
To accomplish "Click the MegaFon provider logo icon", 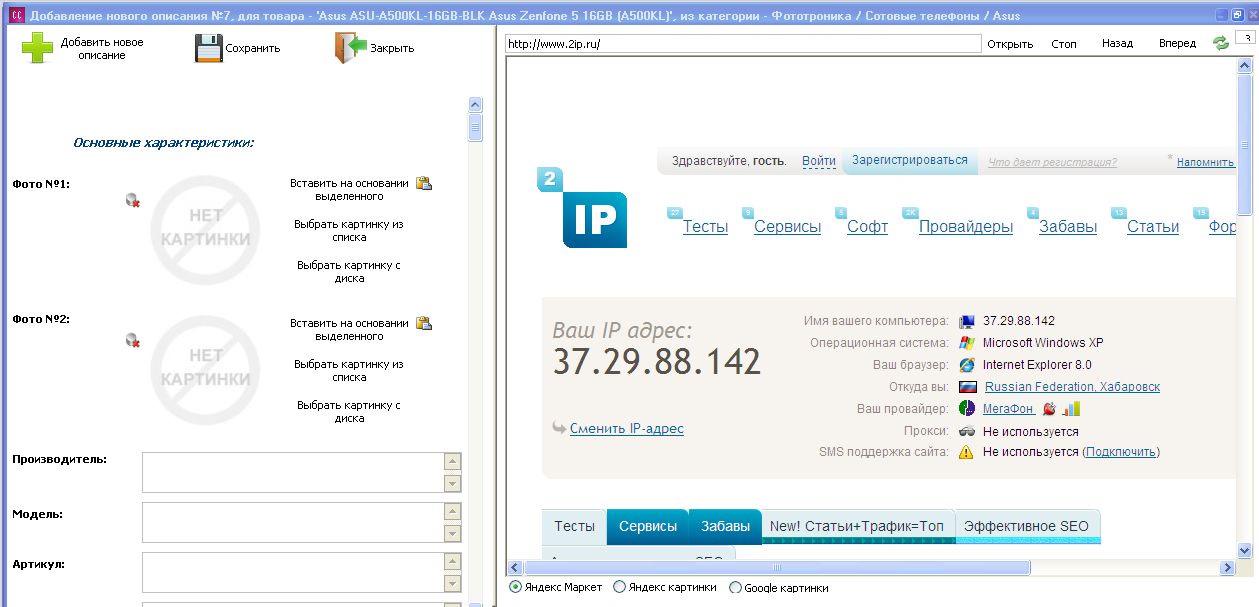I will tap(966, 408).
